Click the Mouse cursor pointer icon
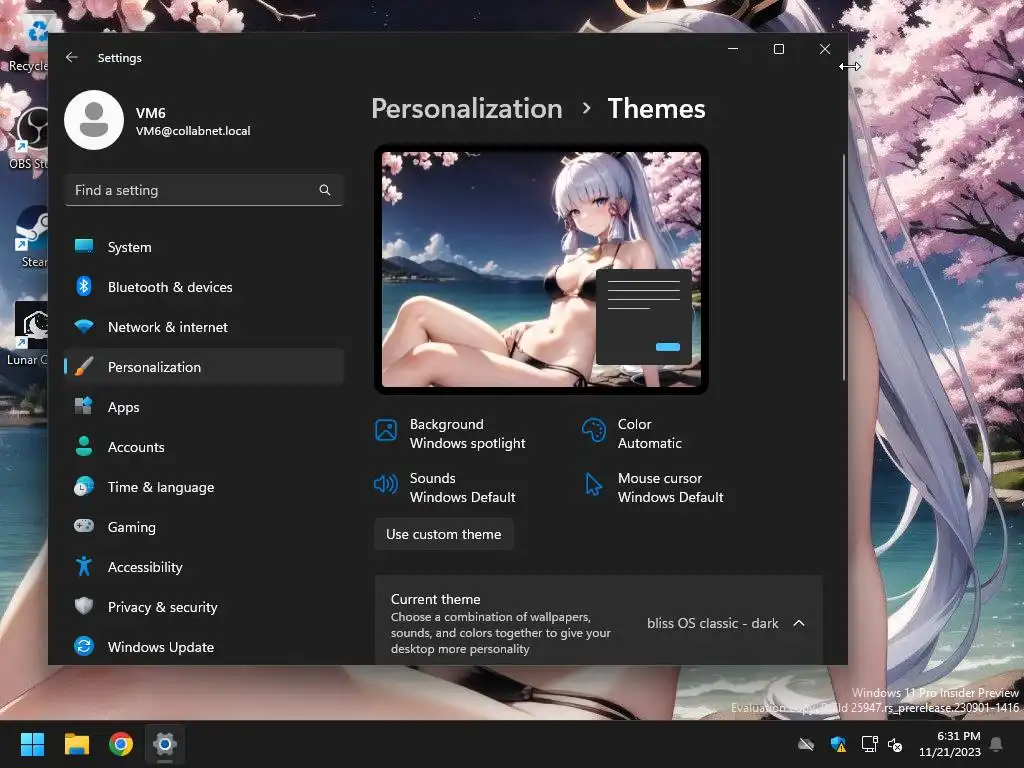 (594, 485)
